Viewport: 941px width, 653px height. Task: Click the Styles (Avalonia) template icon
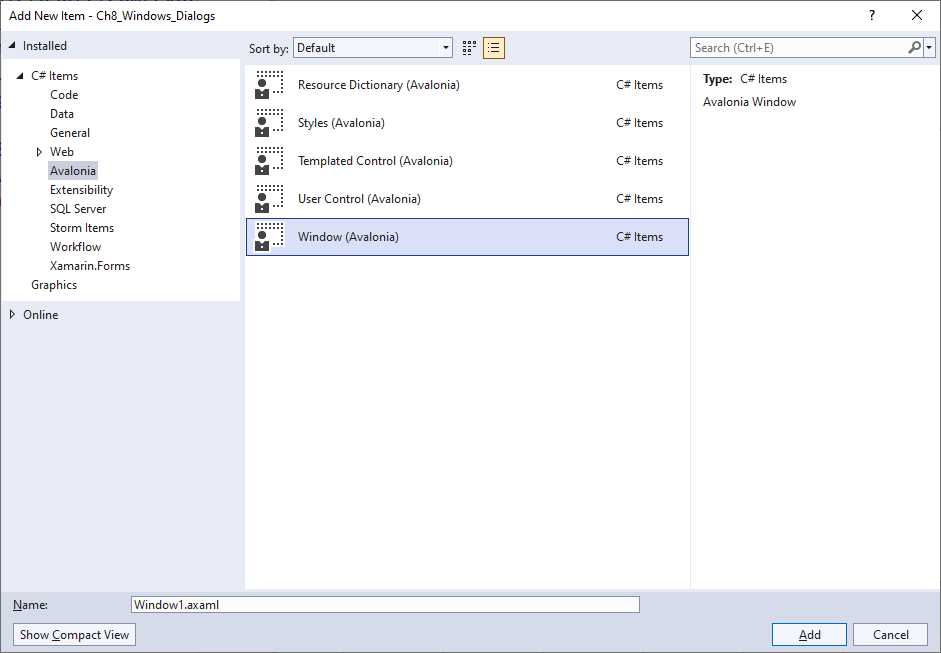click(269, 122)
